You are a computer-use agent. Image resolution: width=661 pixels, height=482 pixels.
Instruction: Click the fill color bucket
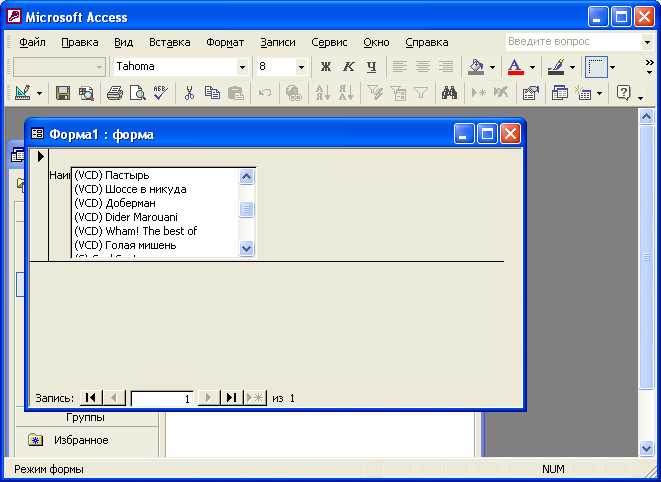[x=476, y=67]
